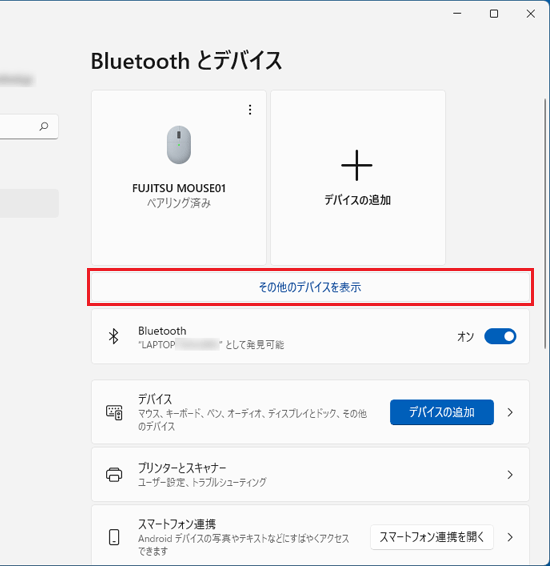The width and height of the screenshot is (550, 566).
Task: Click the スマートフォン連携 title
Action: [x=177, y=524]
